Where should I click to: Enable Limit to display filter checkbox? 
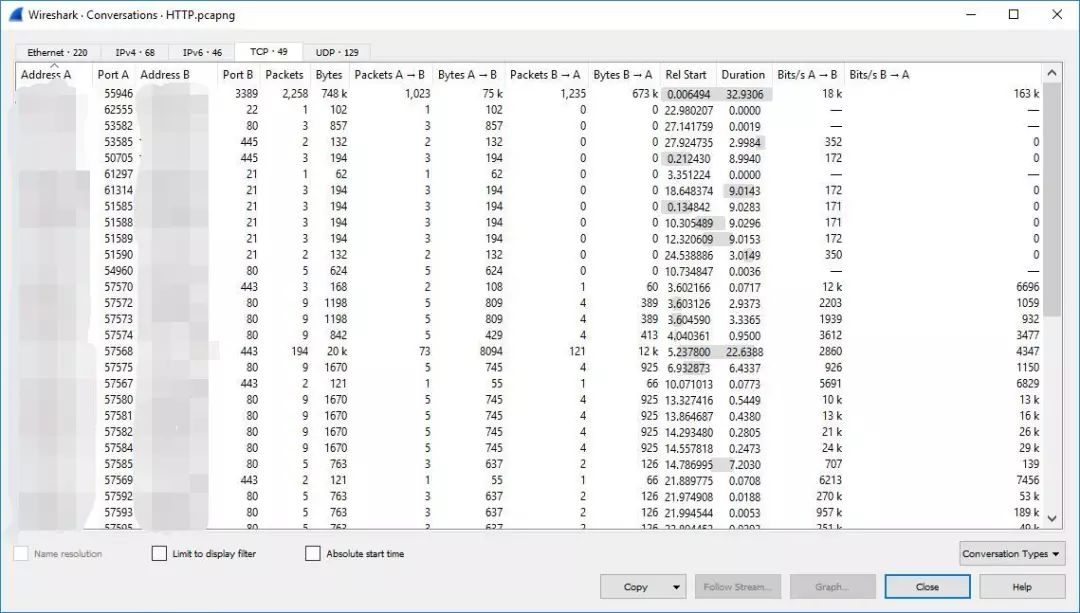click(159, 554)
